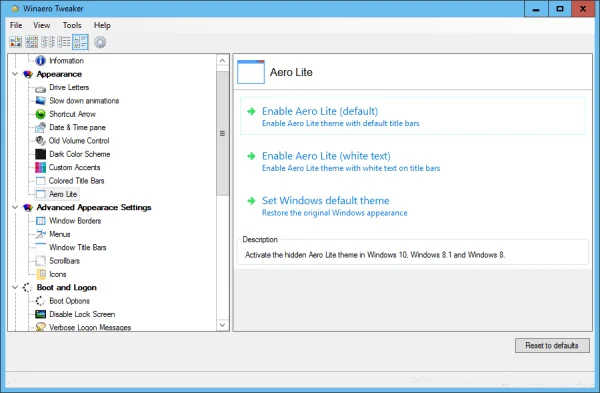Click the Window Borders icon
This screenshot has height=393, width=600.
(x=40, y=221)
